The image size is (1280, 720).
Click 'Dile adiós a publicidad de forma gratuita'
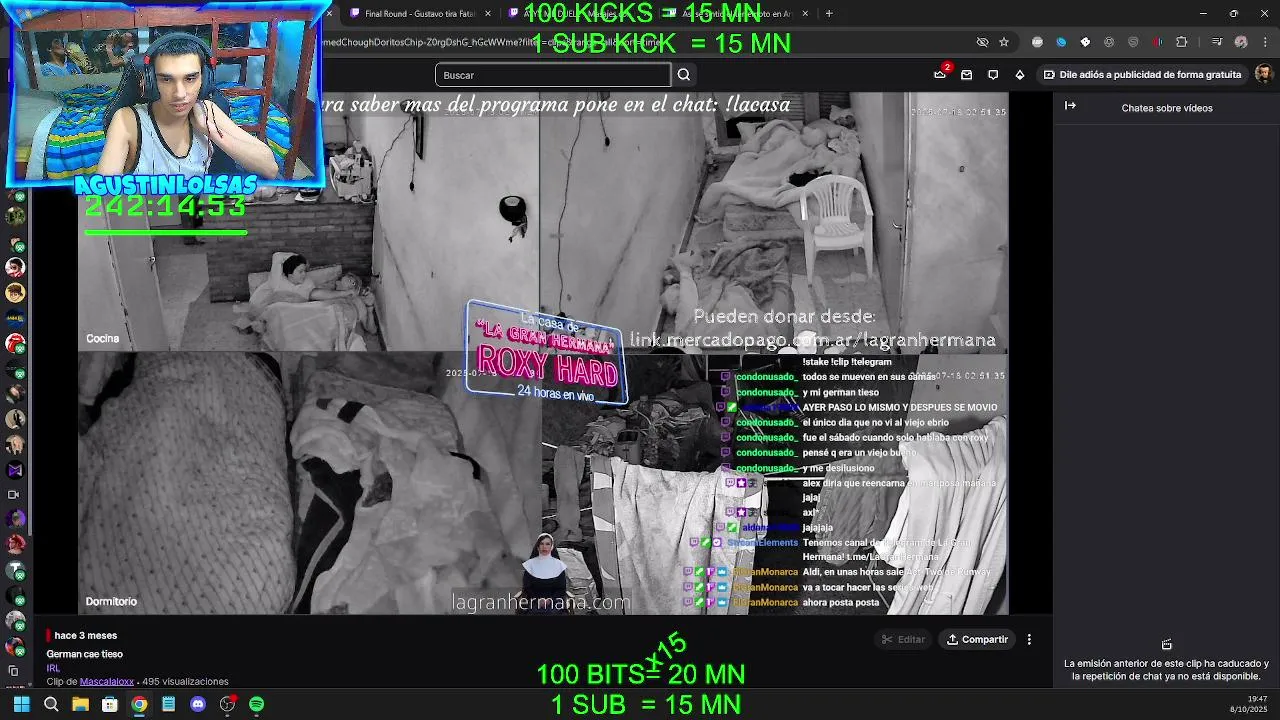point(1142,75)
